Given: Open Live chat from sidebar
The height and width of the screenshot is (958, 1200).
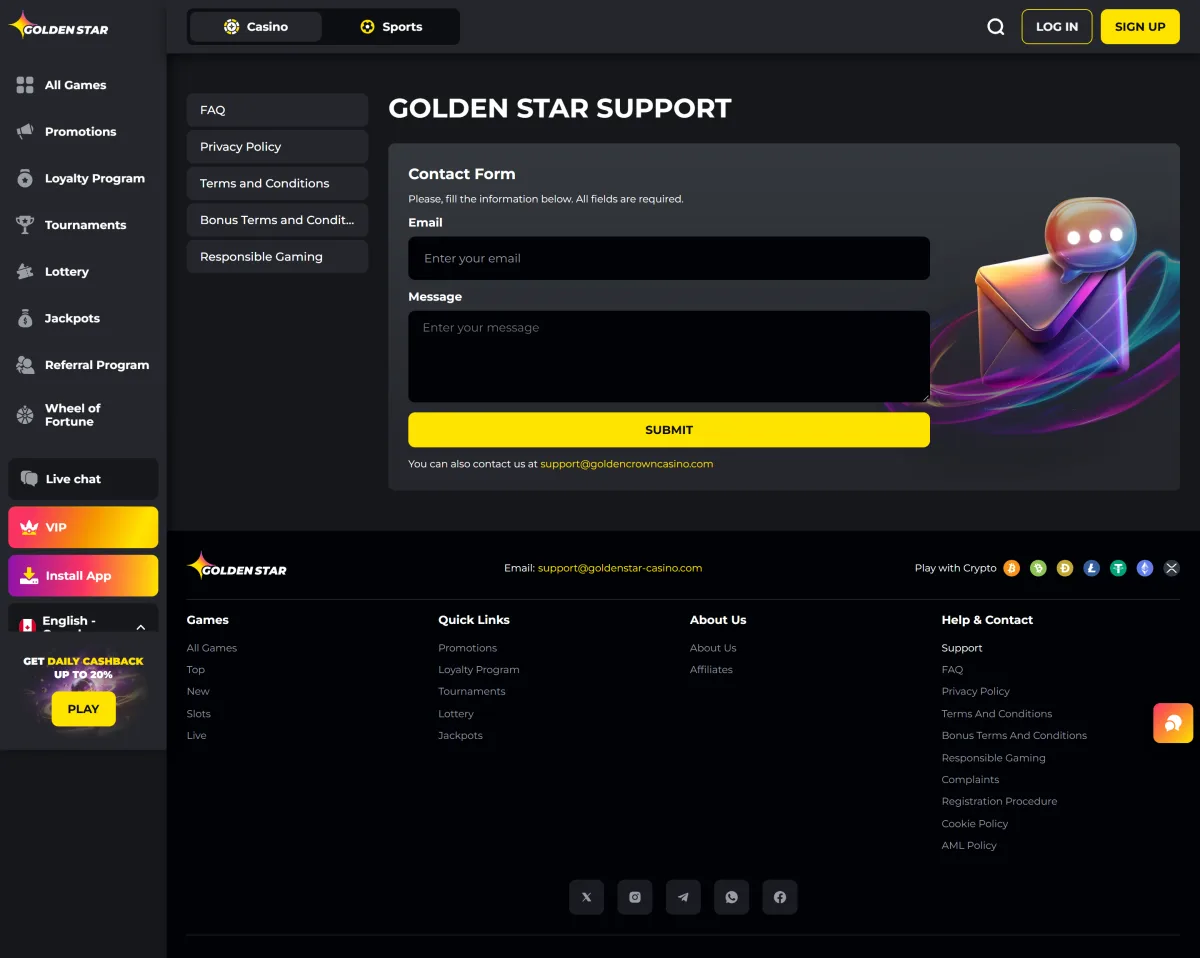Looking at the screenshot, I should [x=83, y=479].
